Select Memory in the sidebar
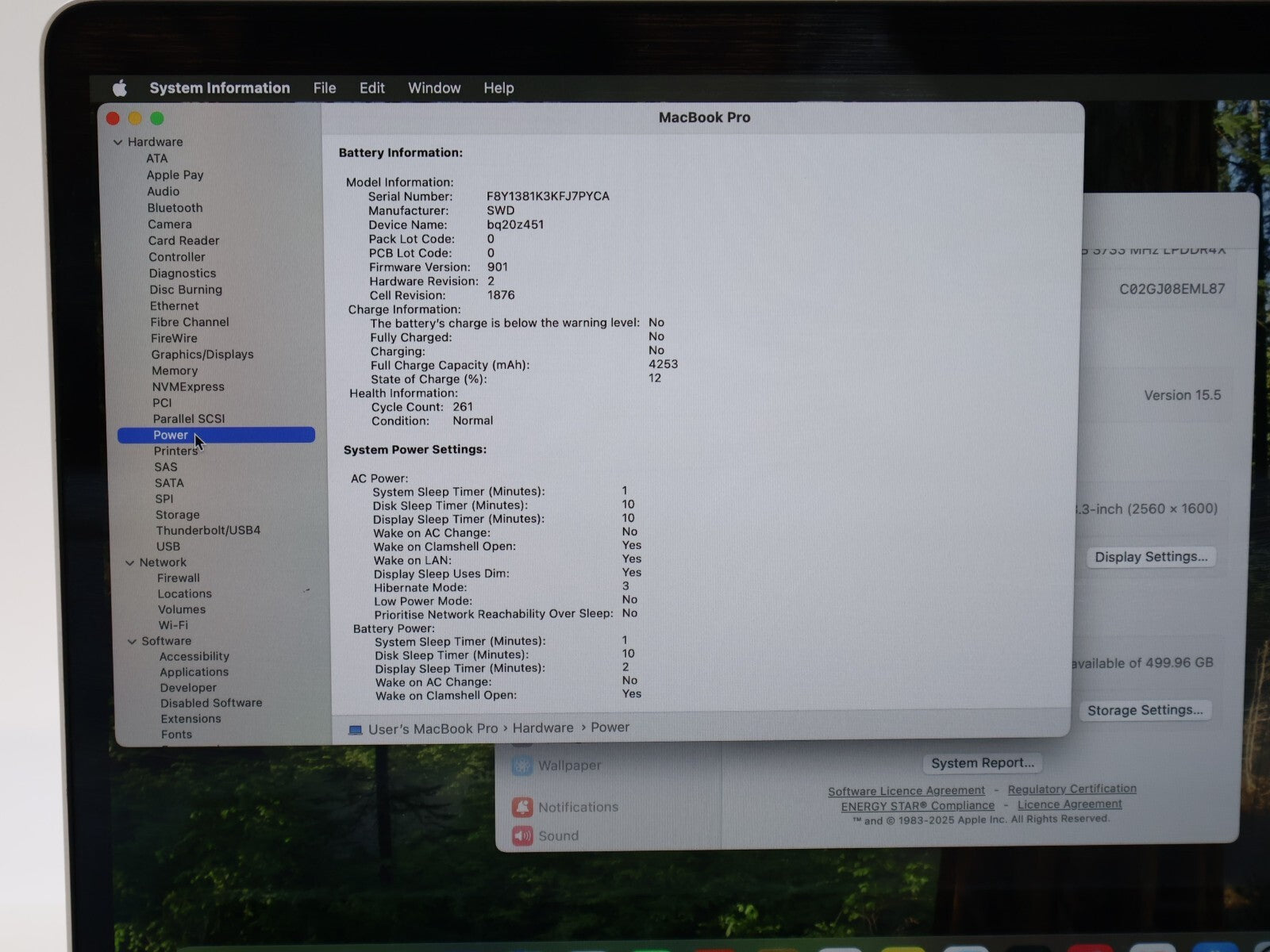This screenshot has height=952, width=1270. (x=175, y=370)
